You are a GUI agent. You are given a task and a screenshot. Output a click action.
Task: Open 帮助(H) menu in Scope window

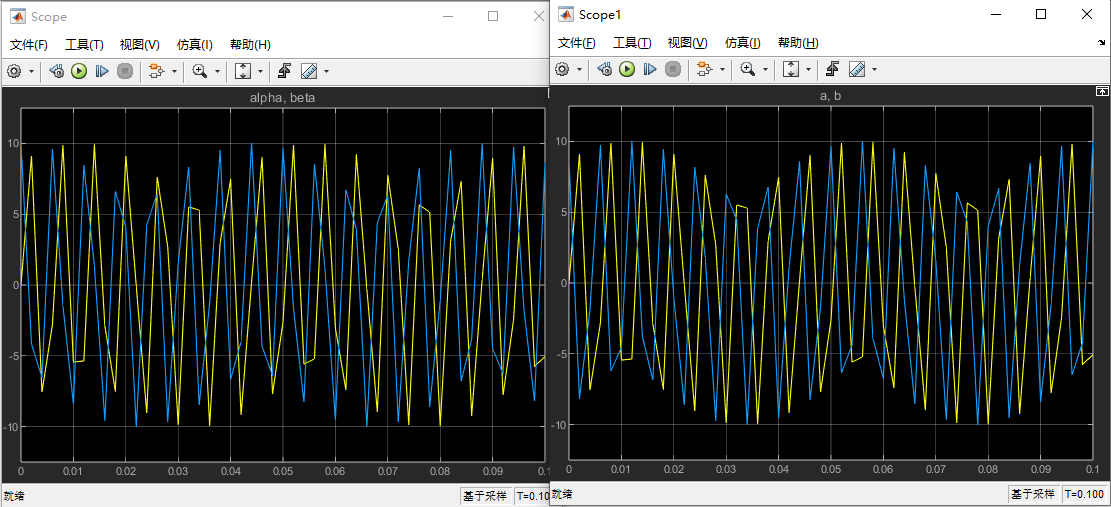[250, 45]
